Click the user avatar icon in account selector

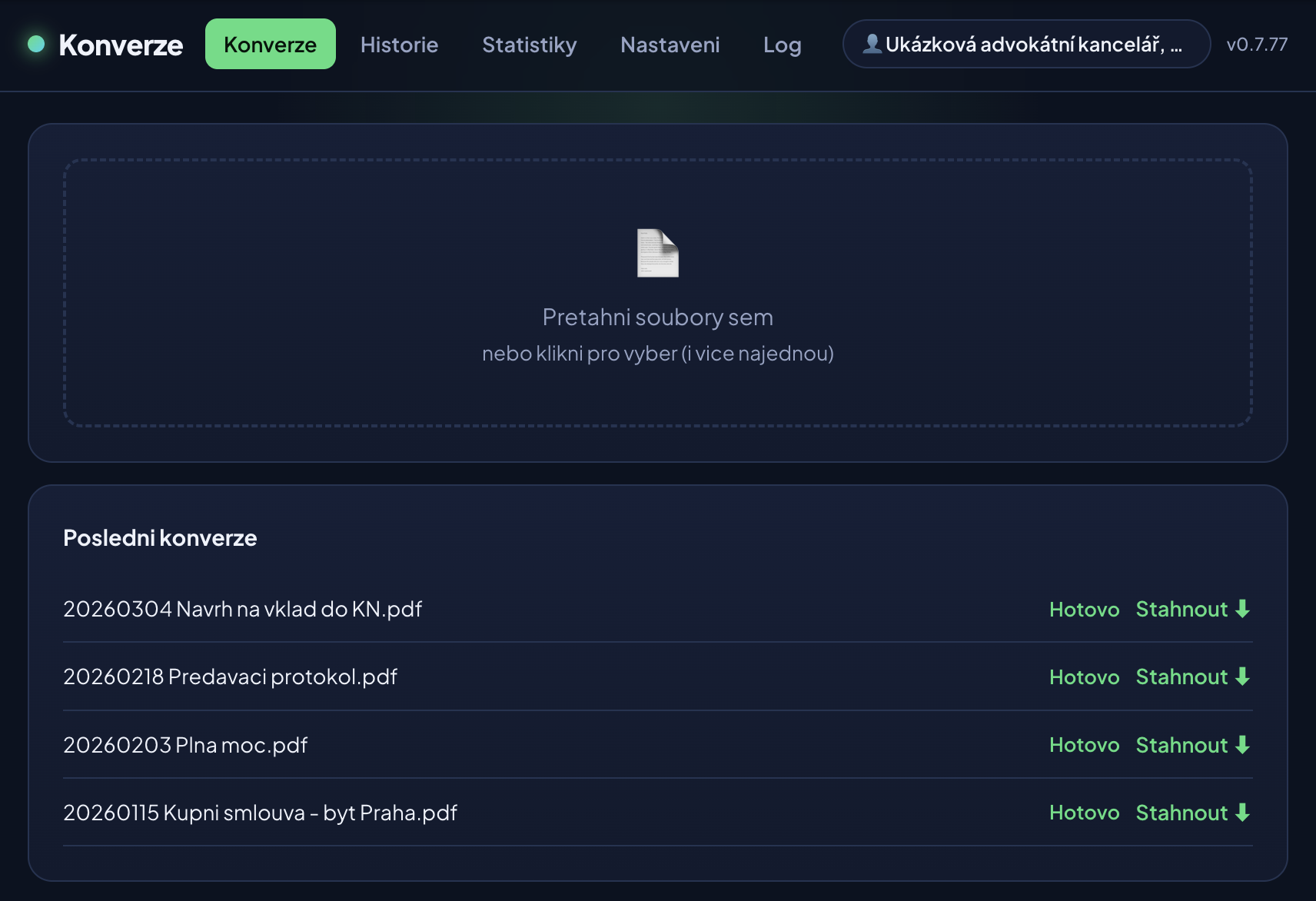tap(872, 44)
